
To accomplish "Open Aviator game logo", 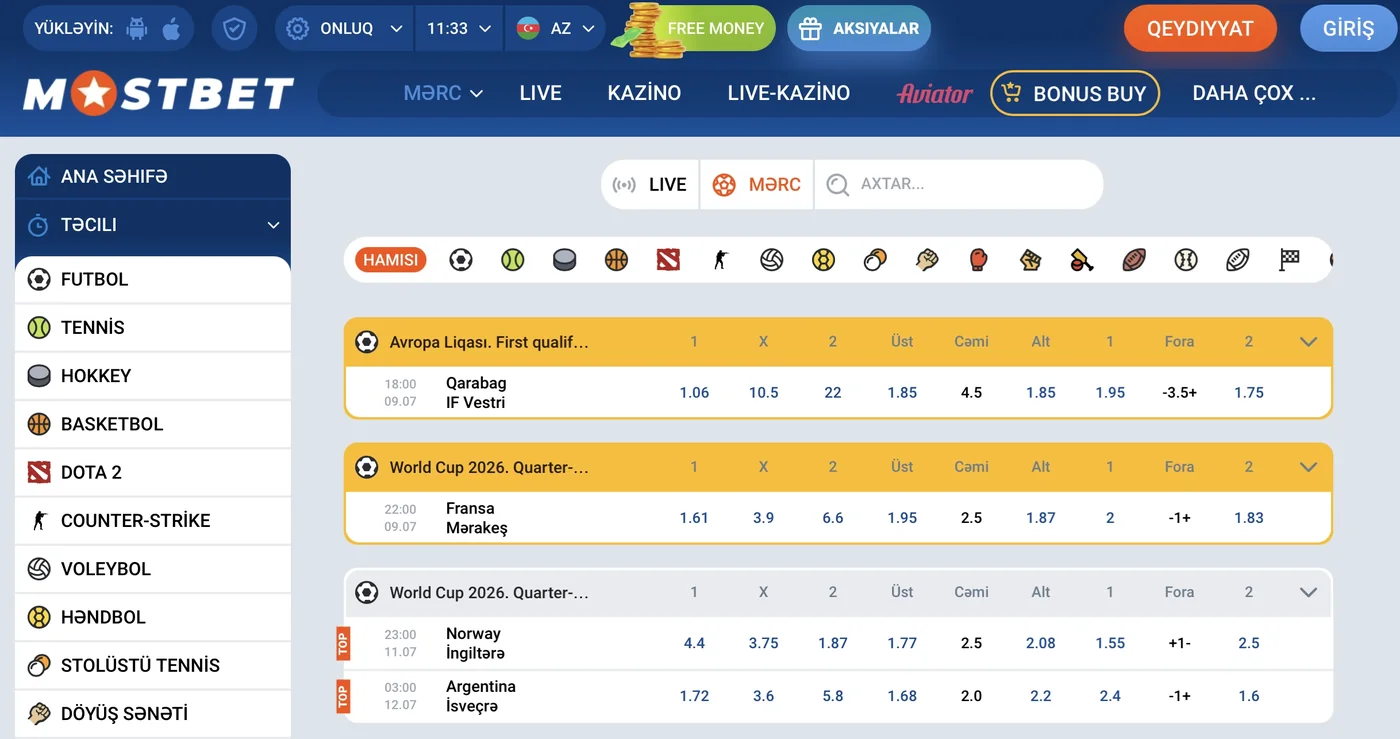I will (935, 94).
